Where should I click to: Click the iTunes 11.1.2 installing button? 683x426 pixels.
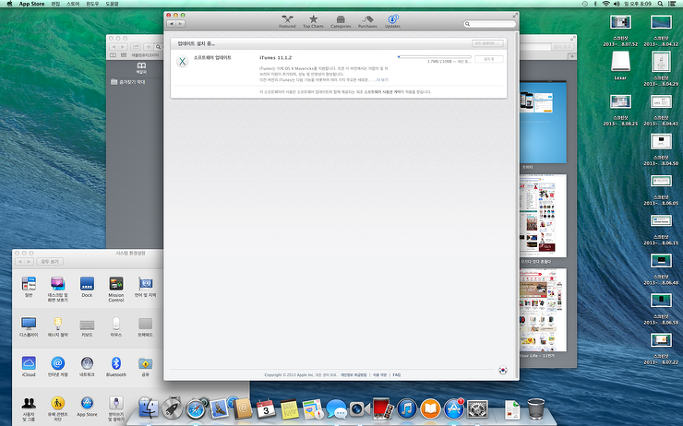[x=489, y=59]
